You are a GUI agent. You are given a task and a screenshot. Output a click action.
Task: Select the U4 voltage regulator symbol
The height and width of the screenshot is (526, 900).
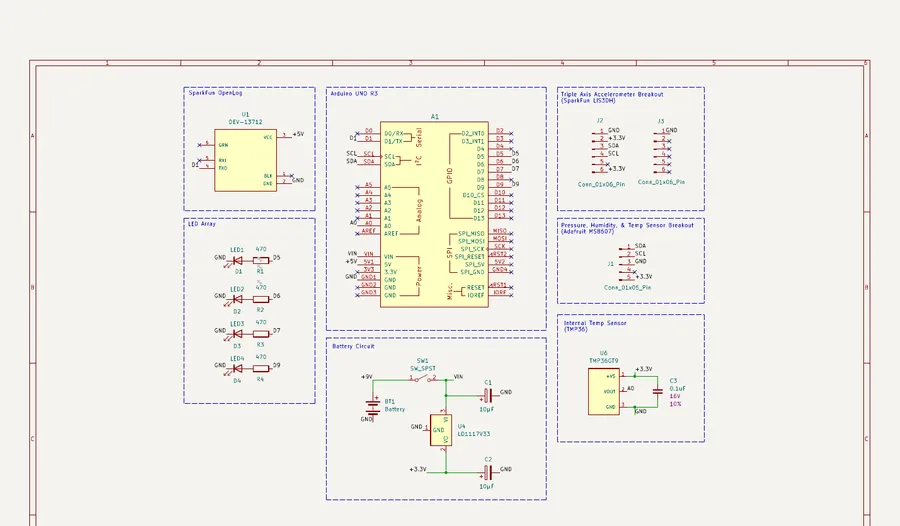point(441,430)
